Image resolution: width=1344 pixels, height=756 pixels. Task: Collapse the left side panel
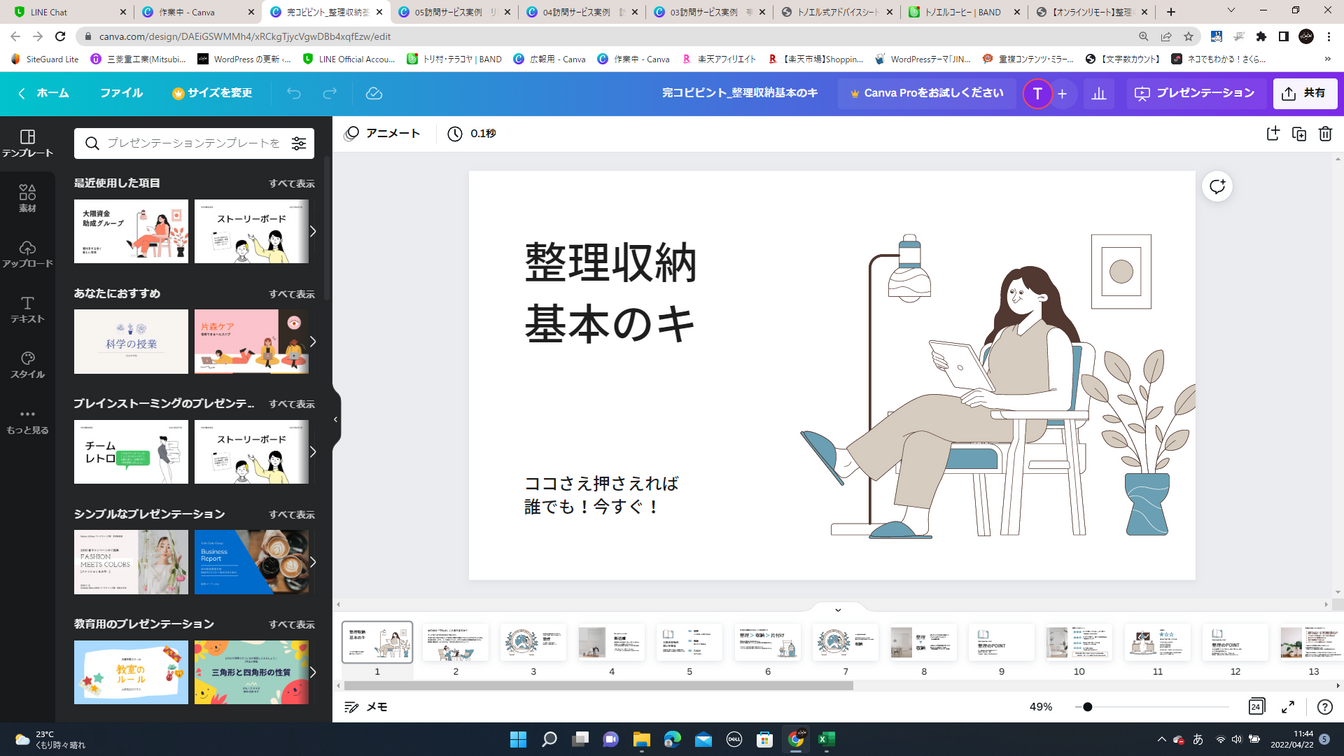[336, 420]
